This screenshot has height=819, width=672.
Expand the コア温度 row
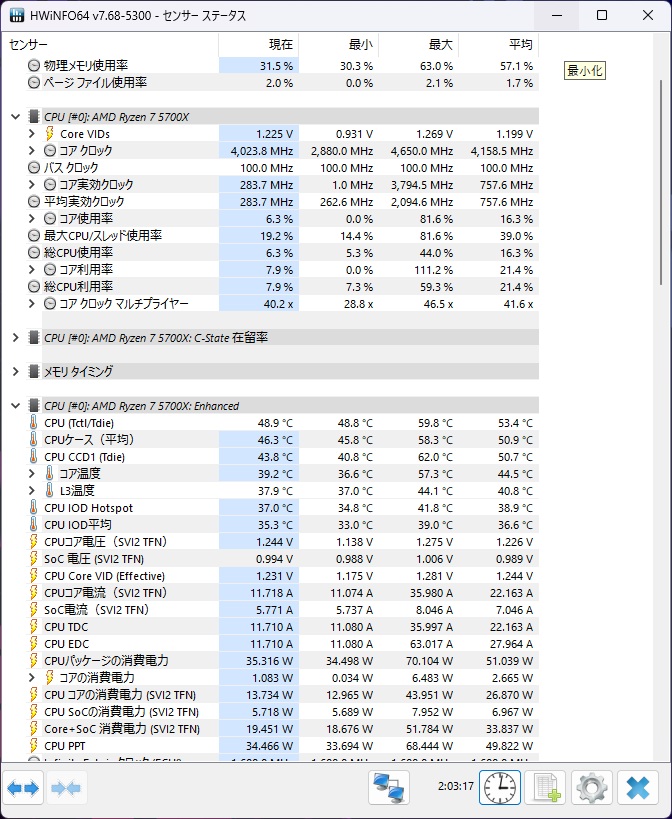click(x=32, y=474)
